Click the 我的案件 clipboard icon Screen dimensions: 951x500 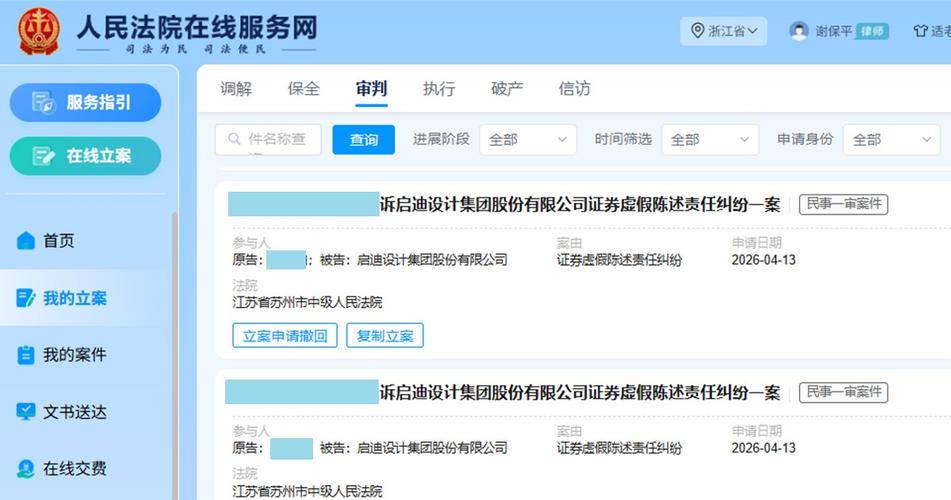pos(26,354)
